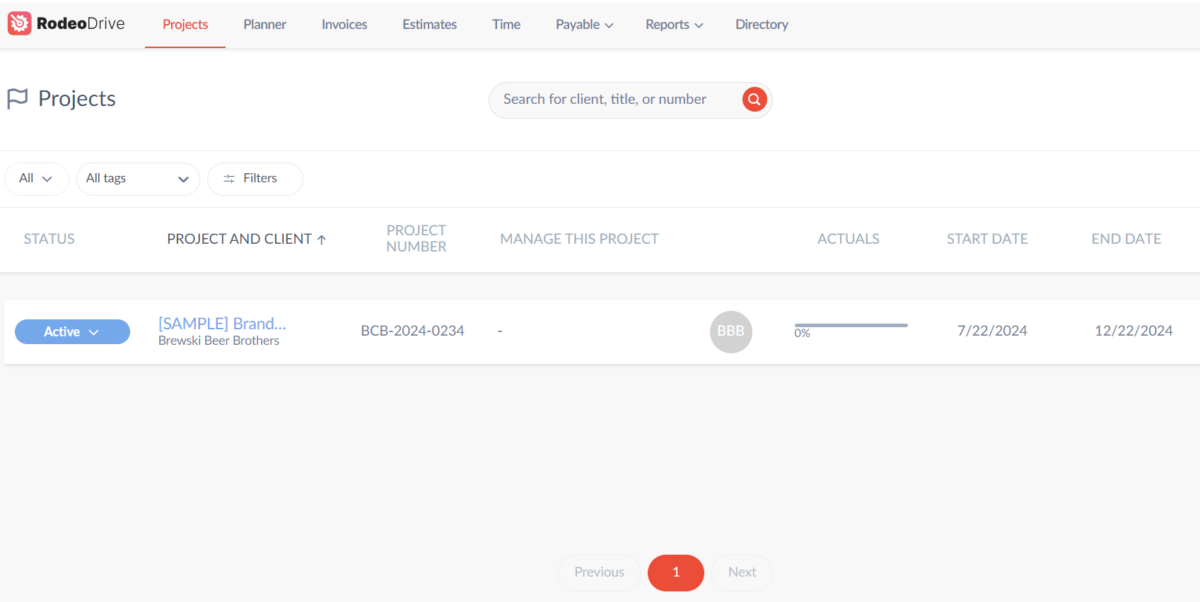Click the red search magnifier icon
Screen dimensions: 1200x602
[754, 99]
